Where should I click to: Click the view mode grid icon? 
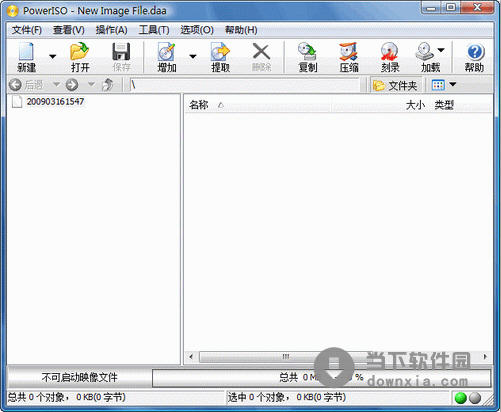[438, 85]
